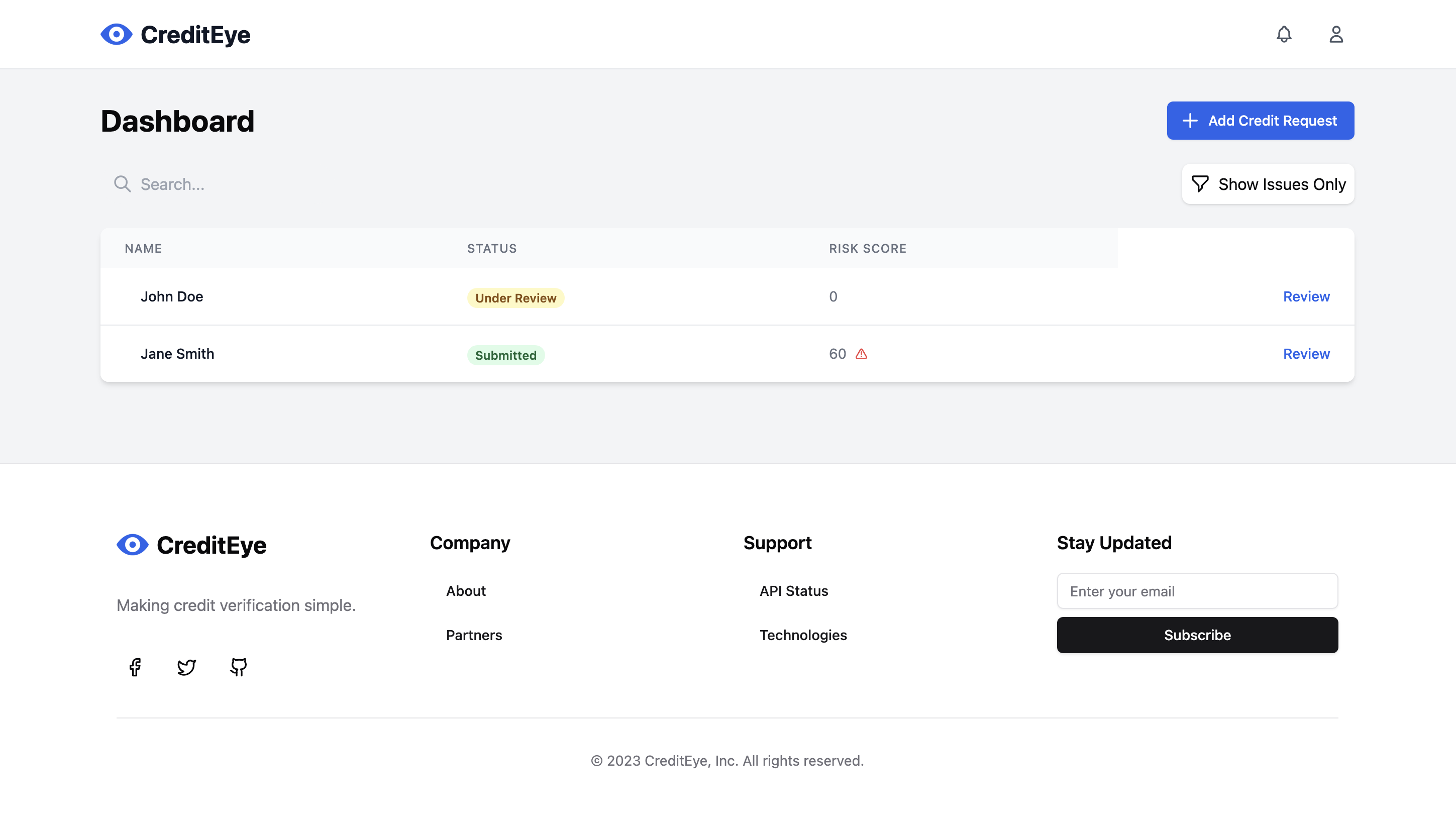Screen dimensions: 1456x826
Task: Open the About footer link
Action: coord(466,590)
